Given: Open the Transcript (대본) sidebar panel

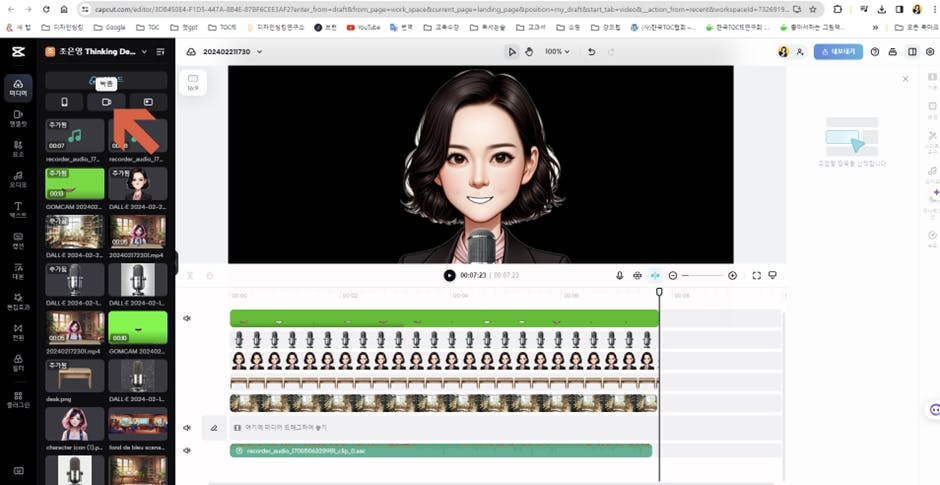Looking at the screenshot, I should (18, 271).
